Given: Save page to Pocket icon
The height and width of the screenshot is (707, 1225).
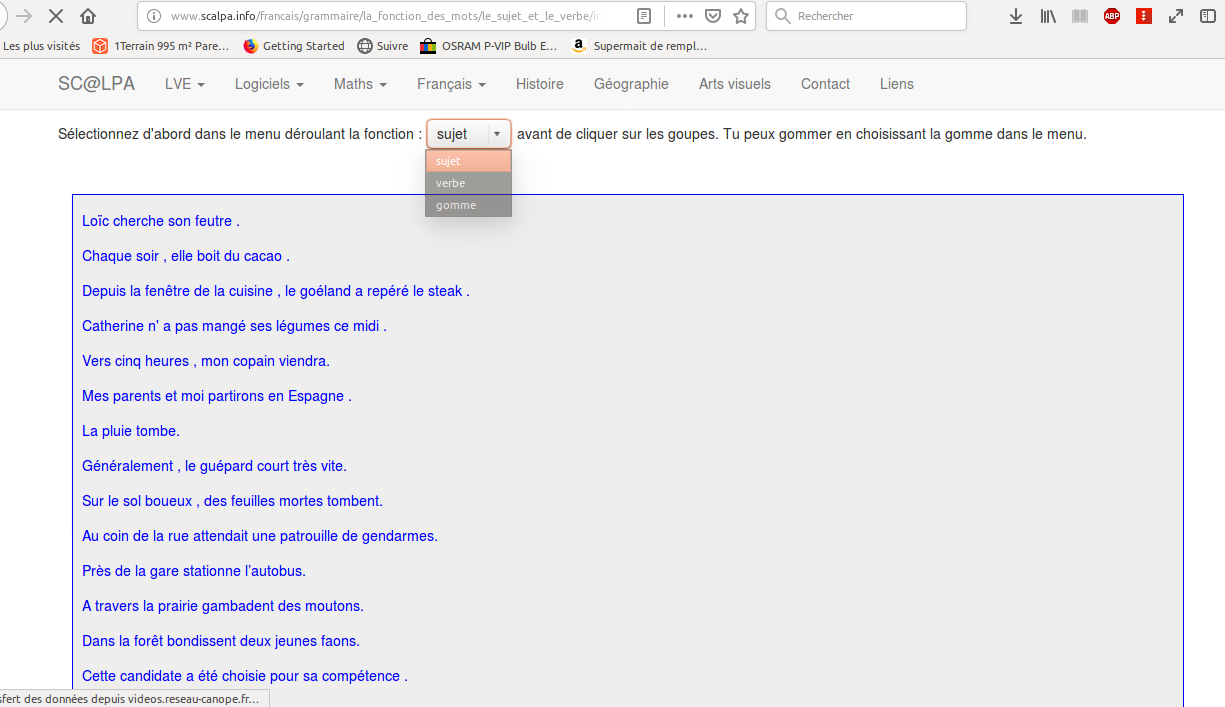Looking at the screenshot, I should (x=713, y=16).
